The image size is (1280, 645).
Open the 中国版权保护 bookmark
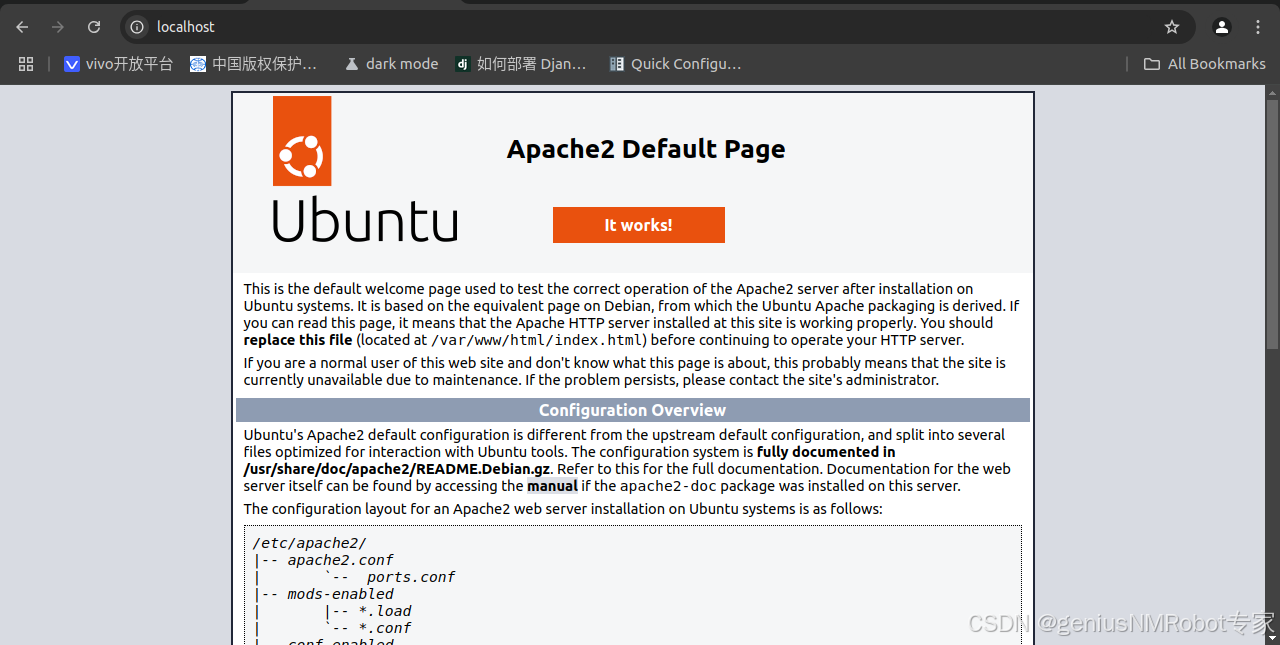click(255, 63)
